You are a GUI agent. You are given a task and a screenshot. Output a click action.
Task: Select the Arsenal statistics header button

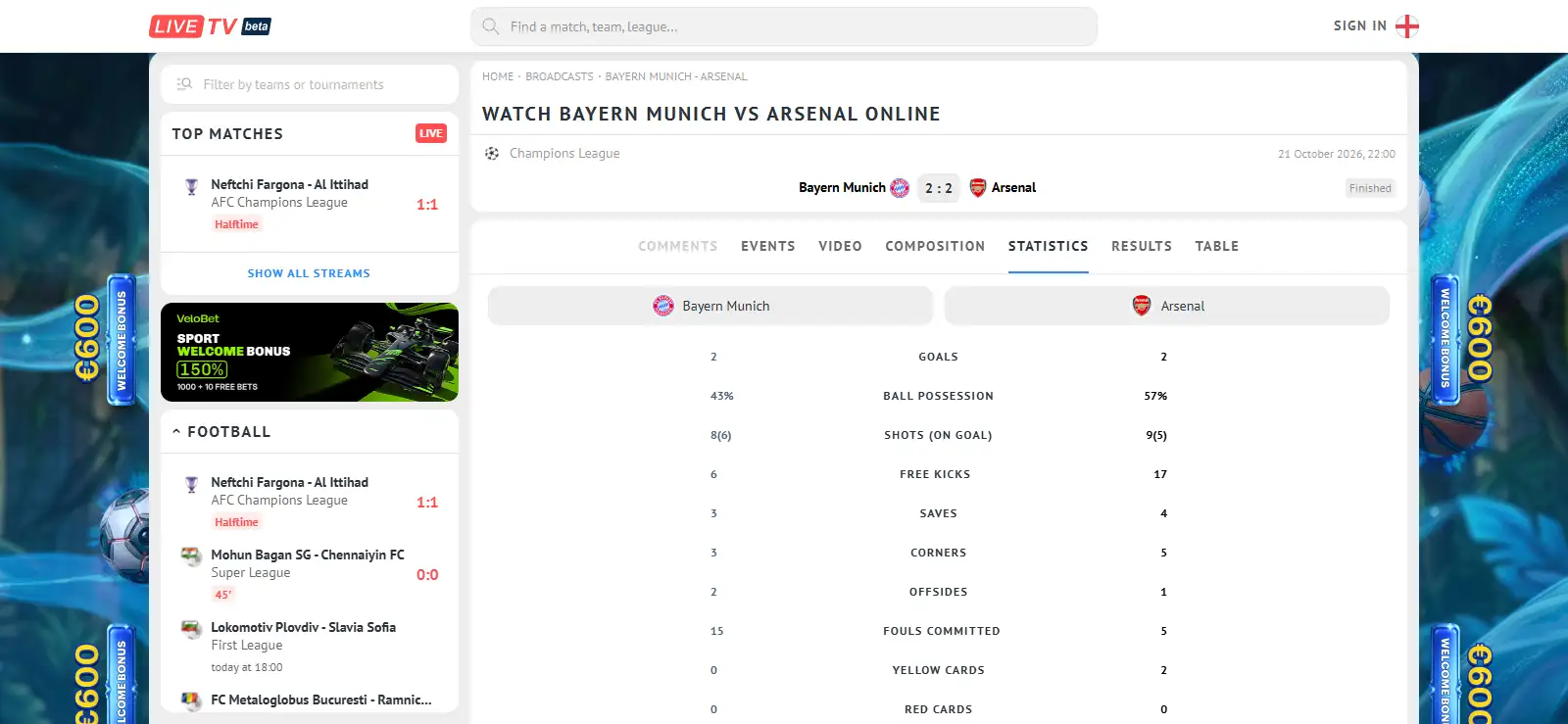(x=1167, y=306)
